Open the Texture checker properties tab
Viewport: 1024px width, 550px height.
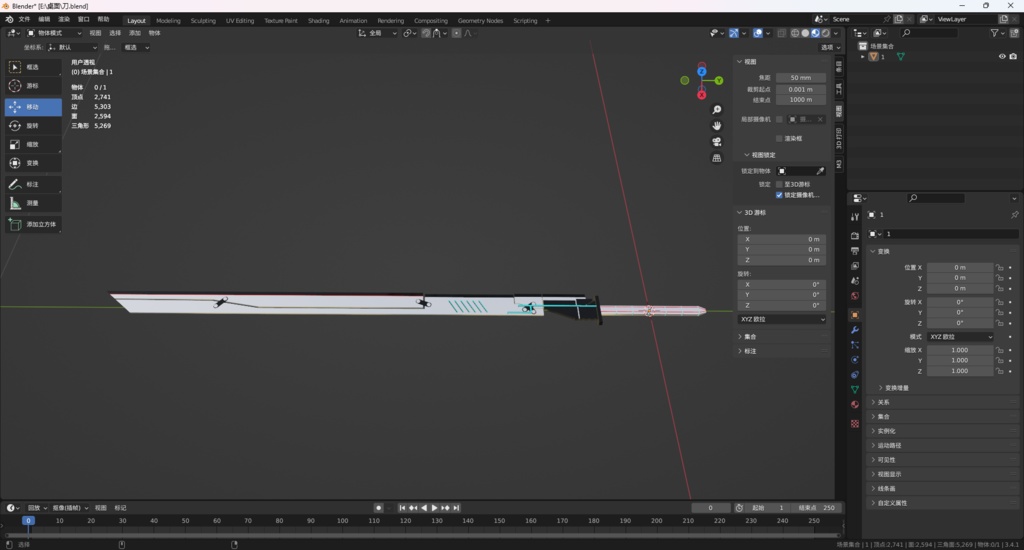click(x=855, y=424)
